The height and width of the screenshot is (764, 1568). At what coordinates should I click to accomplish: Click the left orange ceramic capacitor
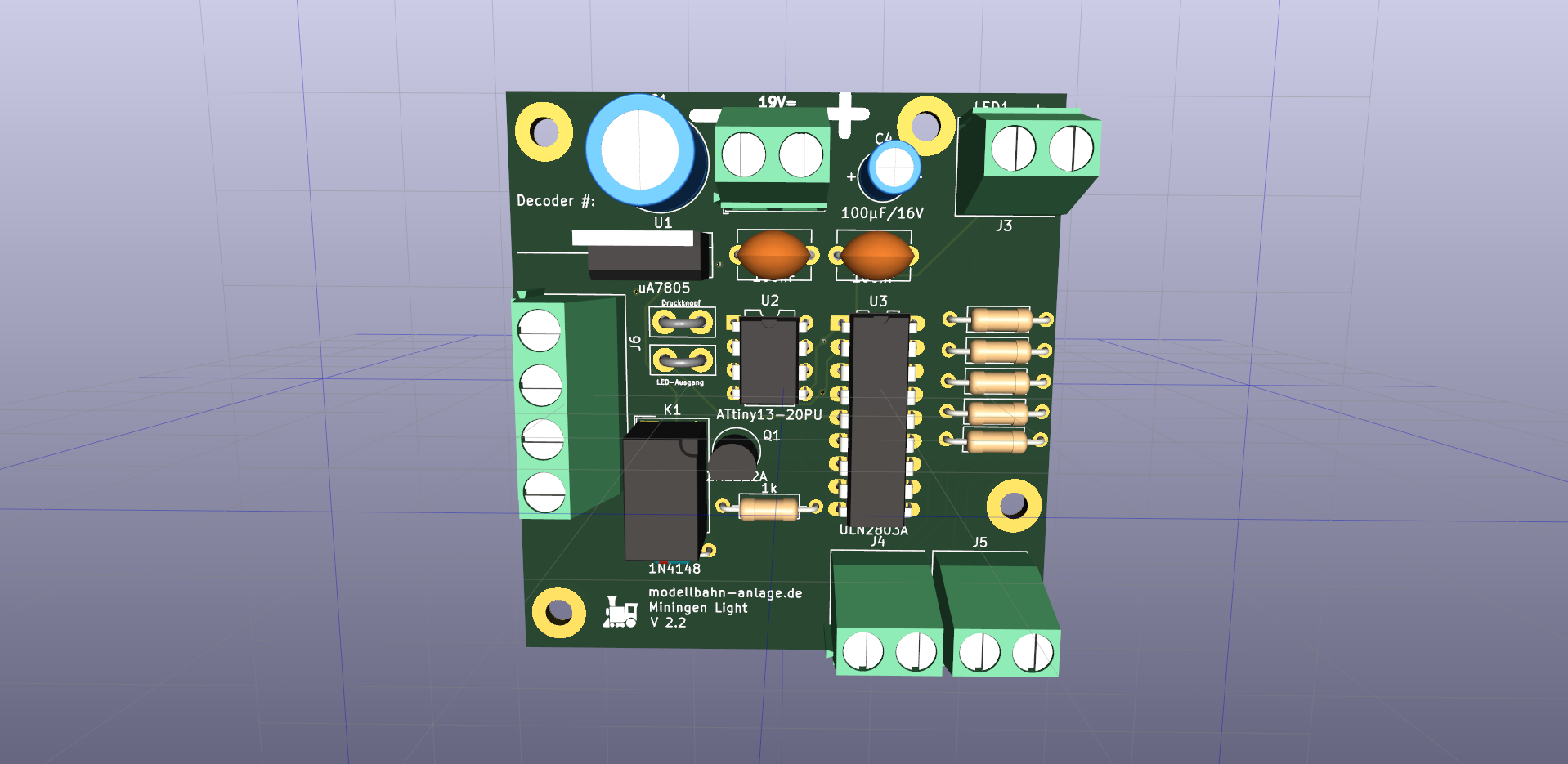pyautogui.click(x=773, y=255)
